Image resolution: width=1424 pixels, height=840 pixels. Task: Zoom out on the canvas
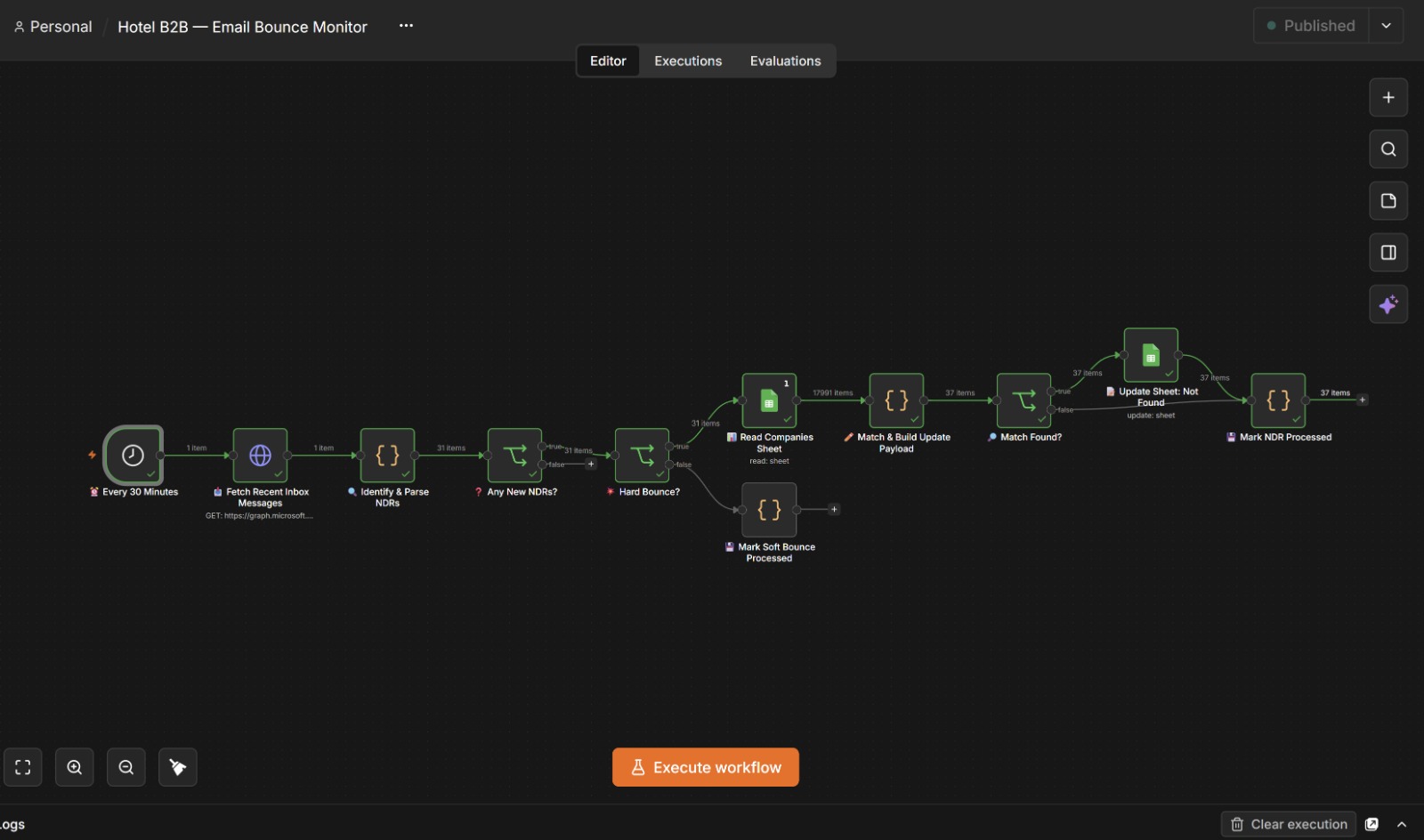click(x=126, y=767)
